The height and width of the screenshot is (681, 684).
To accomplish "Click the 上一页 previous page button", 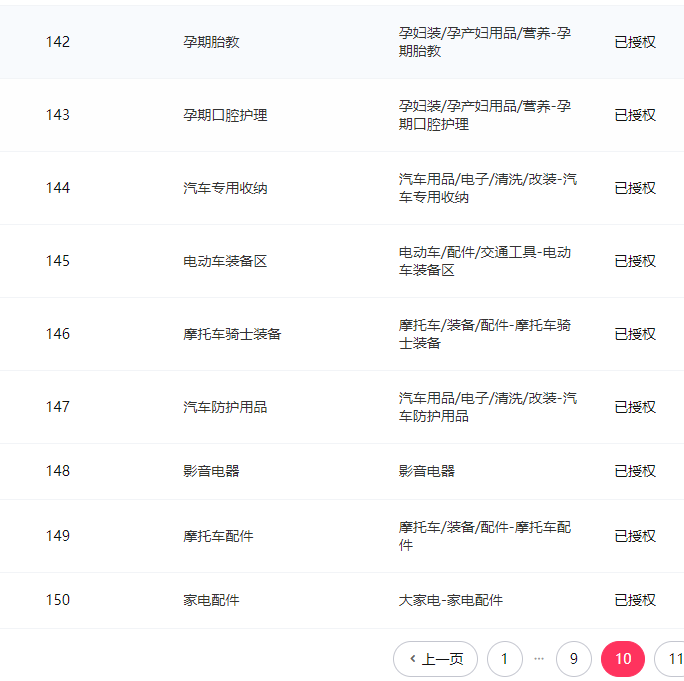I will [435, 659].
